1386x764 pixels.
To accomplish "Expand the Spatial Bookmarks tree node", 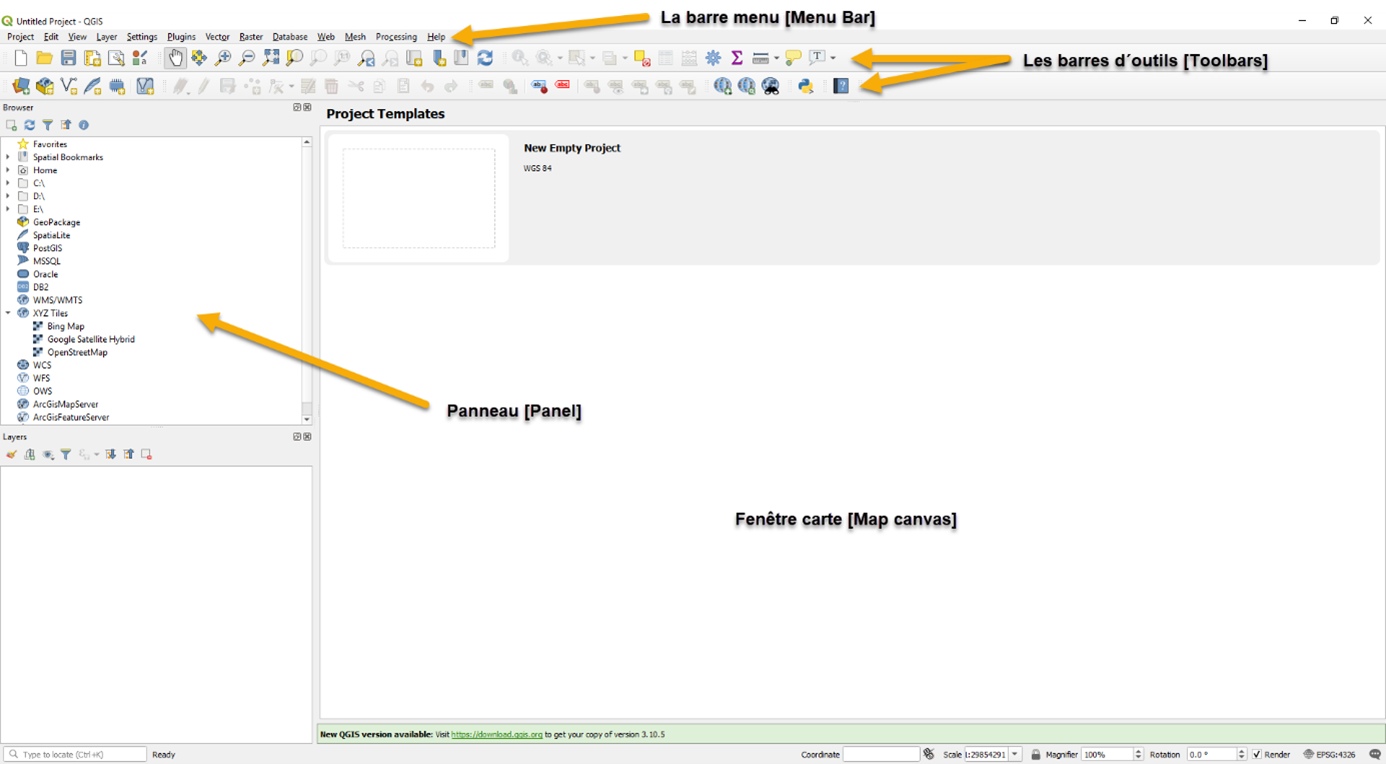I will [8, 157].
